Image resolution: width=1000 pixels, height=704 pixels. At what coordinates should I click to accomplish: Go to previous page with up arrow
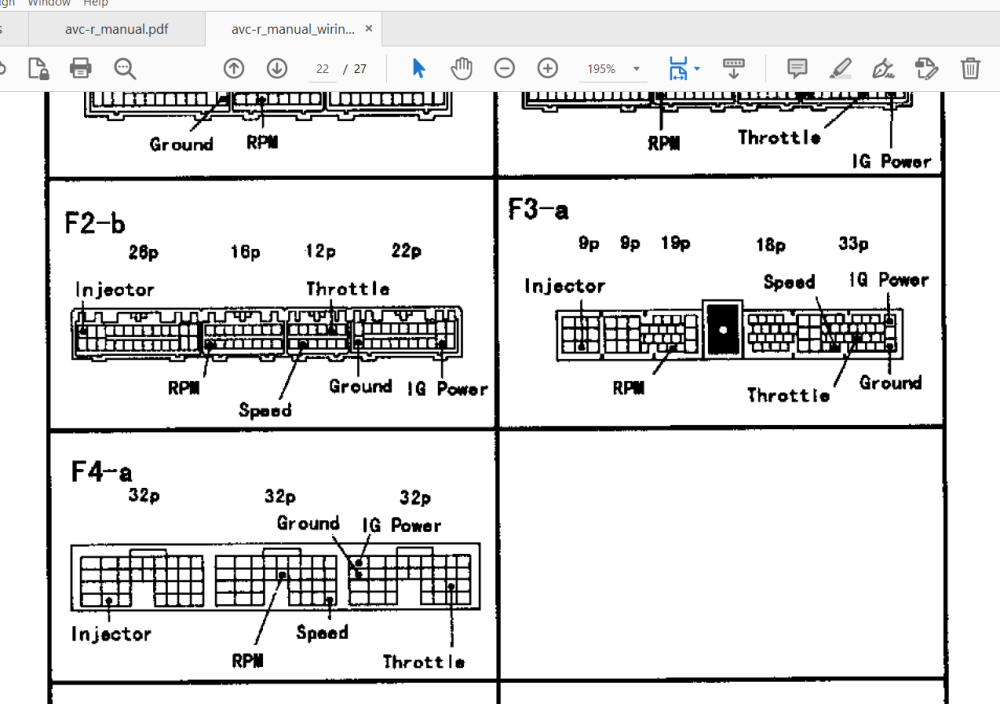point(234,68)
